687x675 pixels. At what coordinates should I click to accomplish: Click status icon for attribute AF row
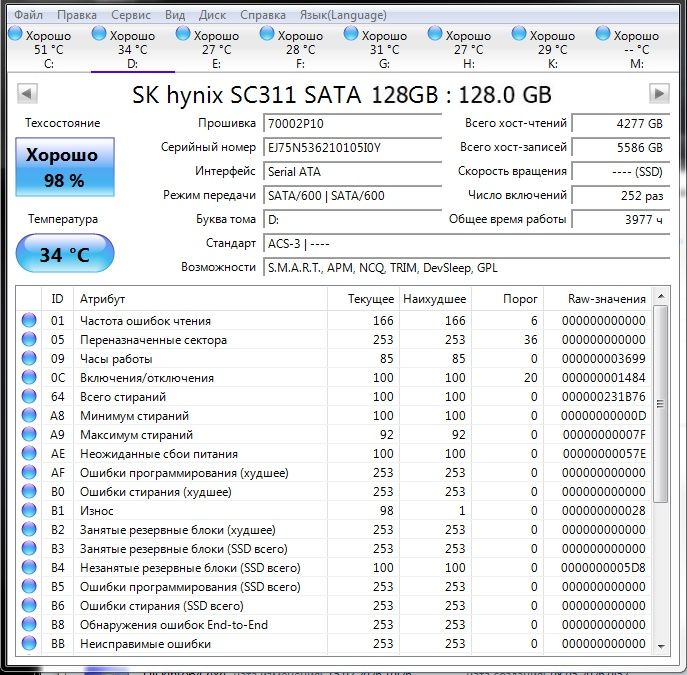coord(29,472)
